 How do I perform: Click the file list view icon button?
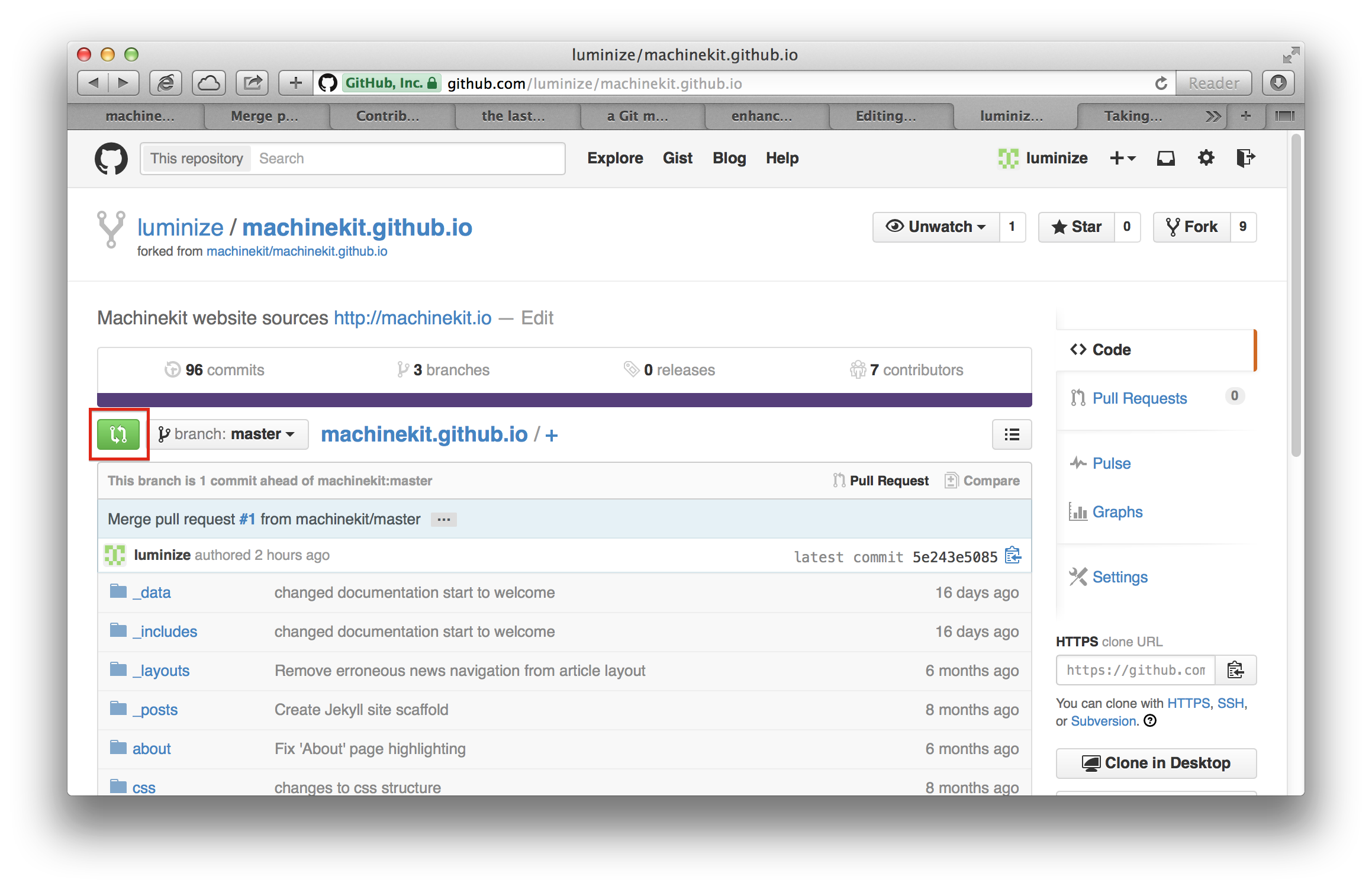pyautogui.click(x=1012, y=434)
